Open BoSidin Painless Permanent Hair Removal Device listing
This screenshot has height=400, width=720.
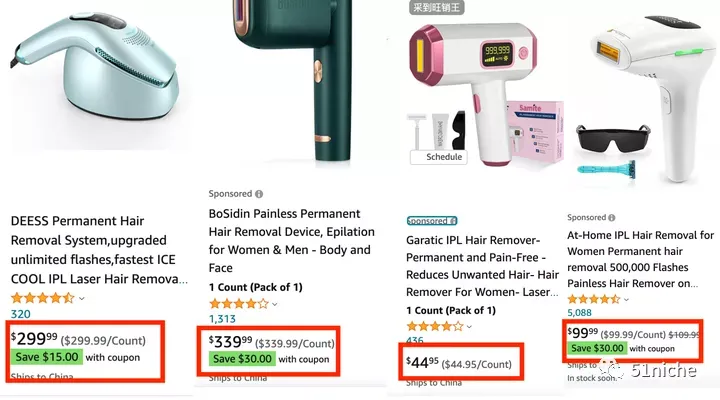(292, 241)
